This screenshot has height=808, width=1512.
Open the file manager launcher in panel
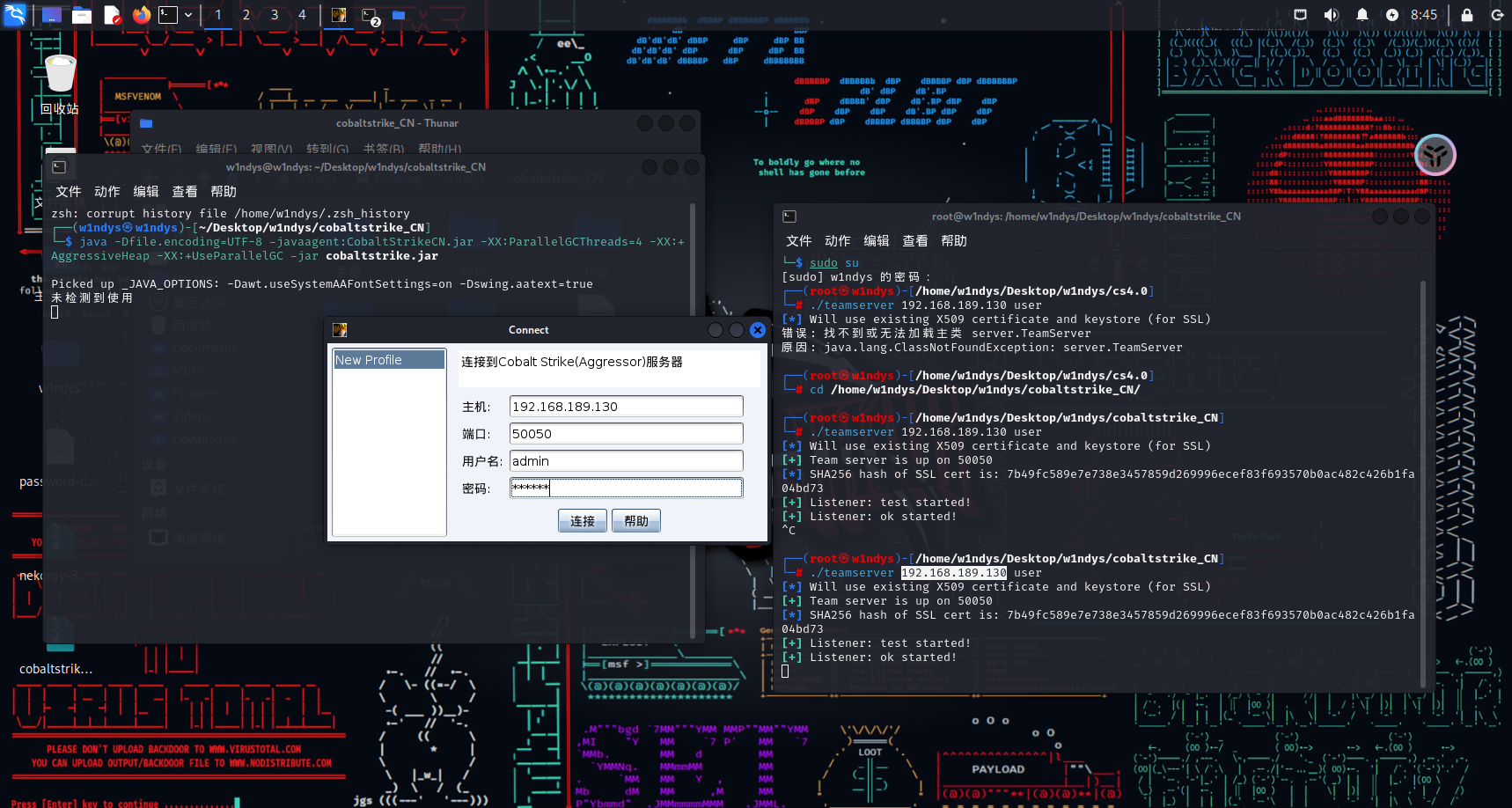(82, 15)
